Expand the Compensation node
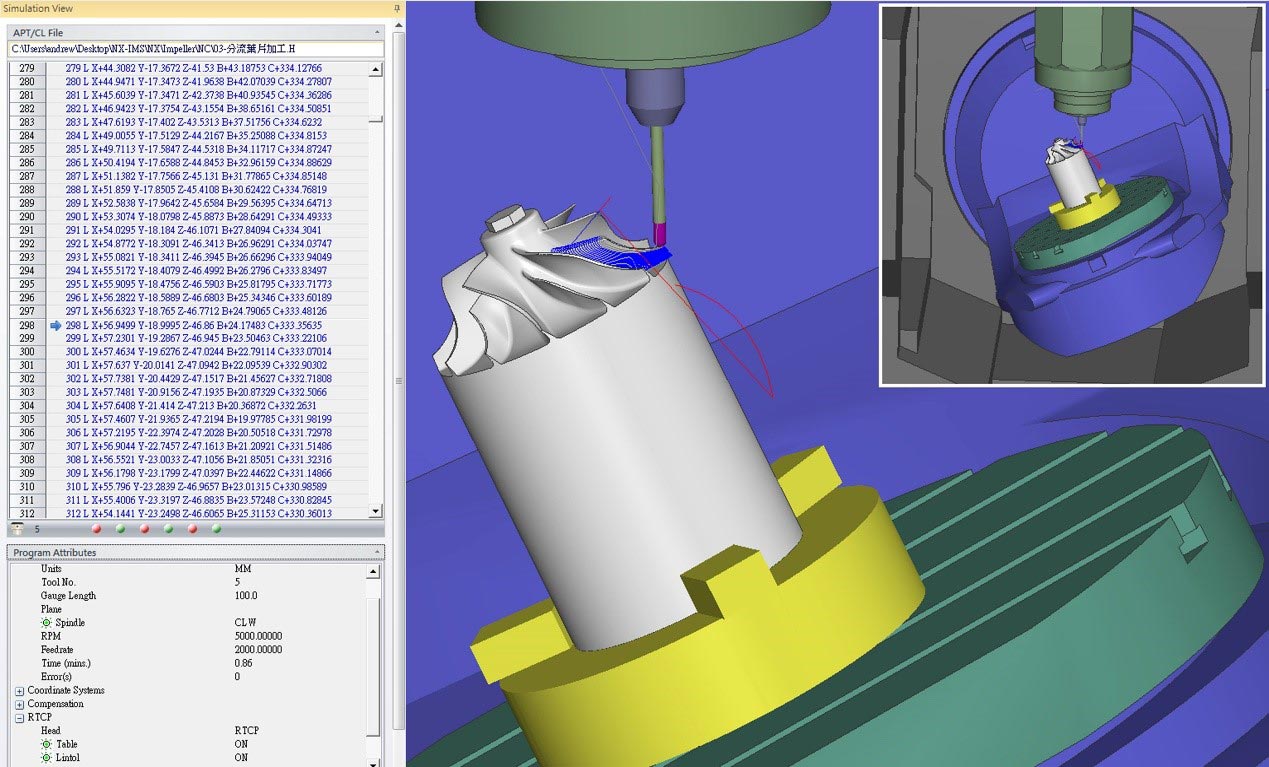The width and height of the screenshot is (1269, 767). (x=20, y=704)
